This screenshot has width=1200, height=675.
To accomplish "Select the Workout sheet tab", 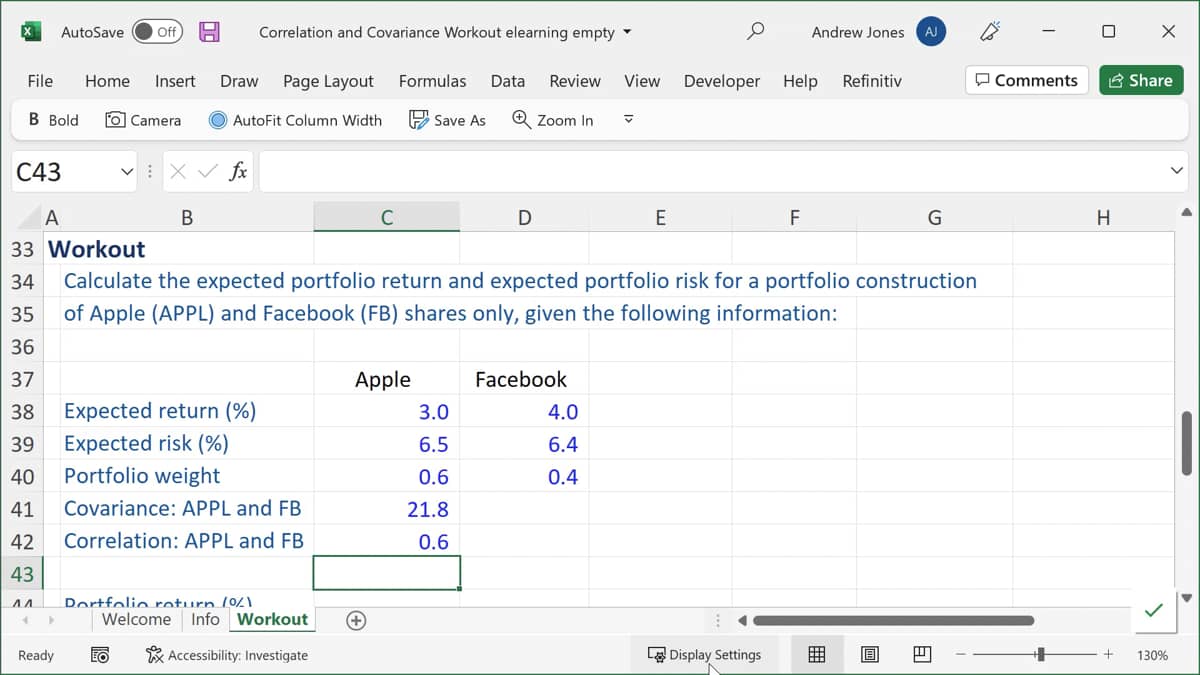I will [x=272, y=619].
